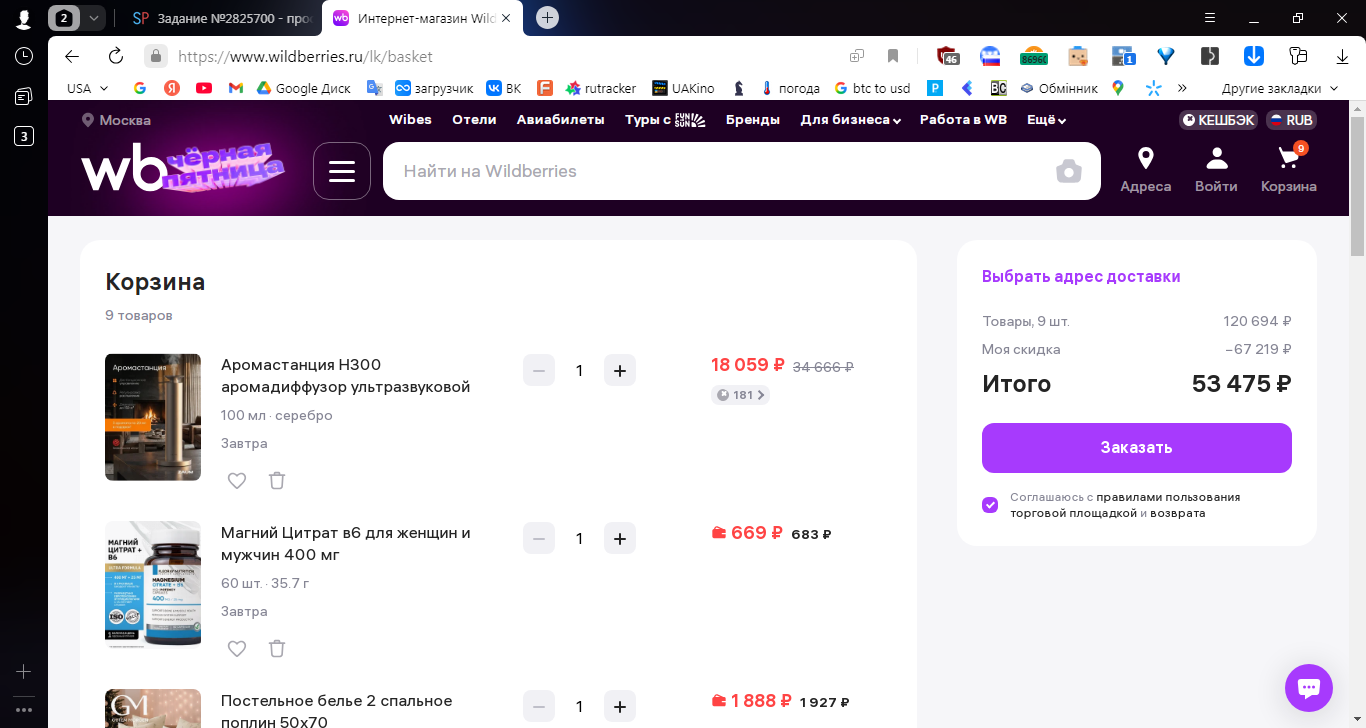Click the camera search-by-photo icon

tap(1069, 171)
